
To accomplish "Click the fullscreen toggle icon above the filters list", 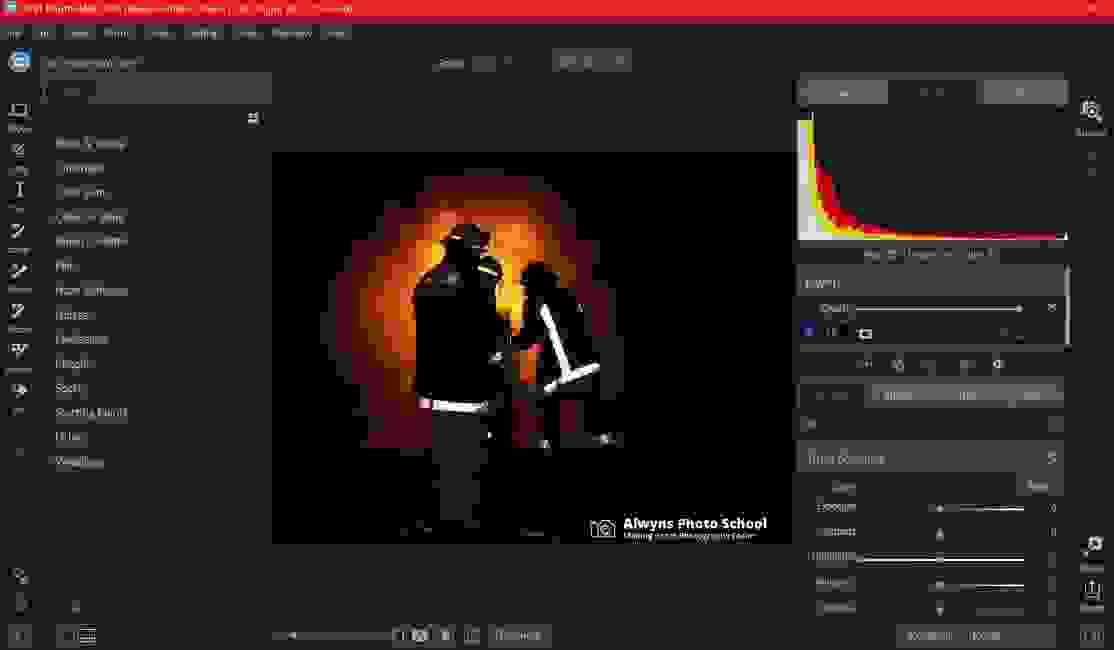I will [x=254, y=117].
